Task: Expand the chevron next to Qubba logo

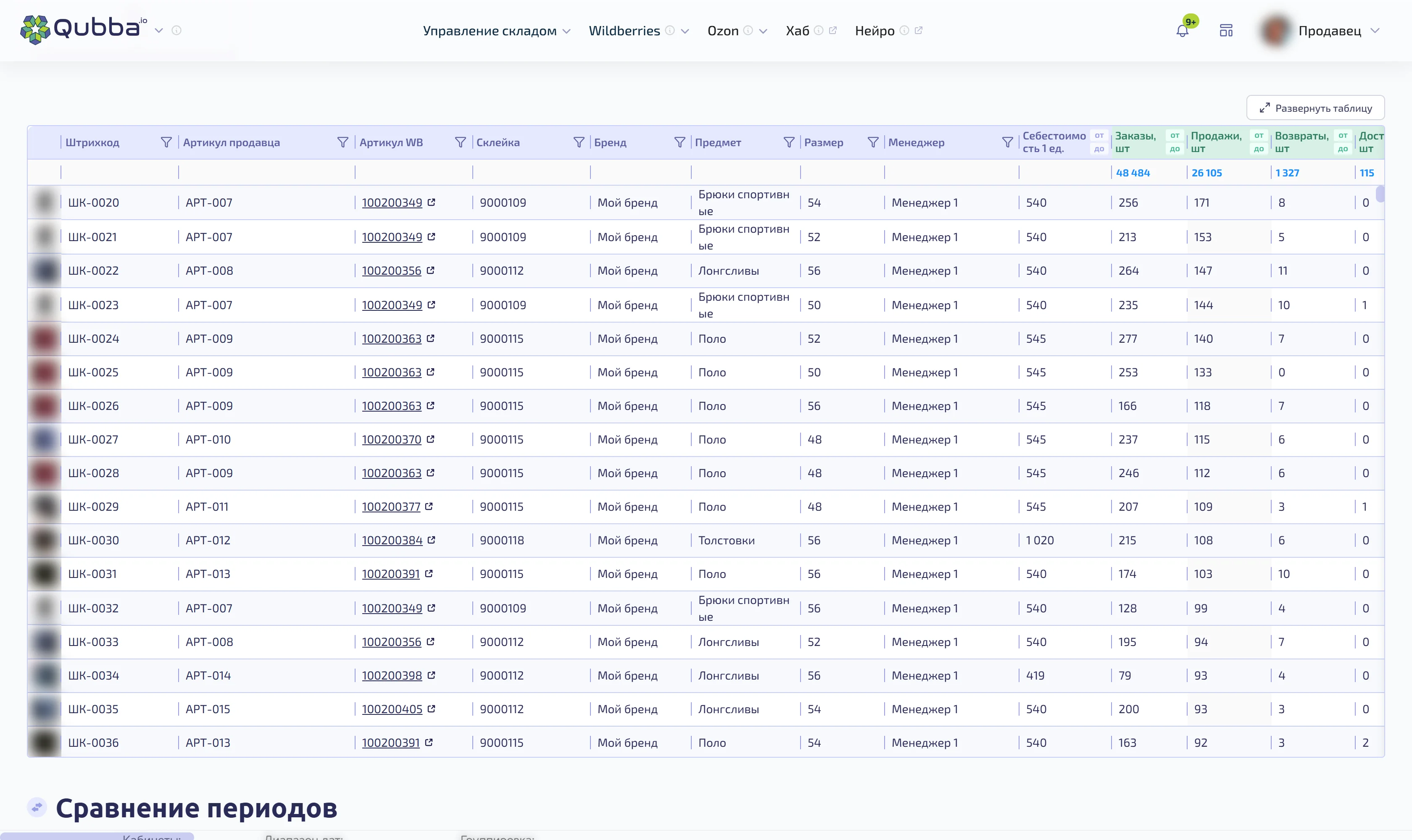Action: (x=159, y=31)
